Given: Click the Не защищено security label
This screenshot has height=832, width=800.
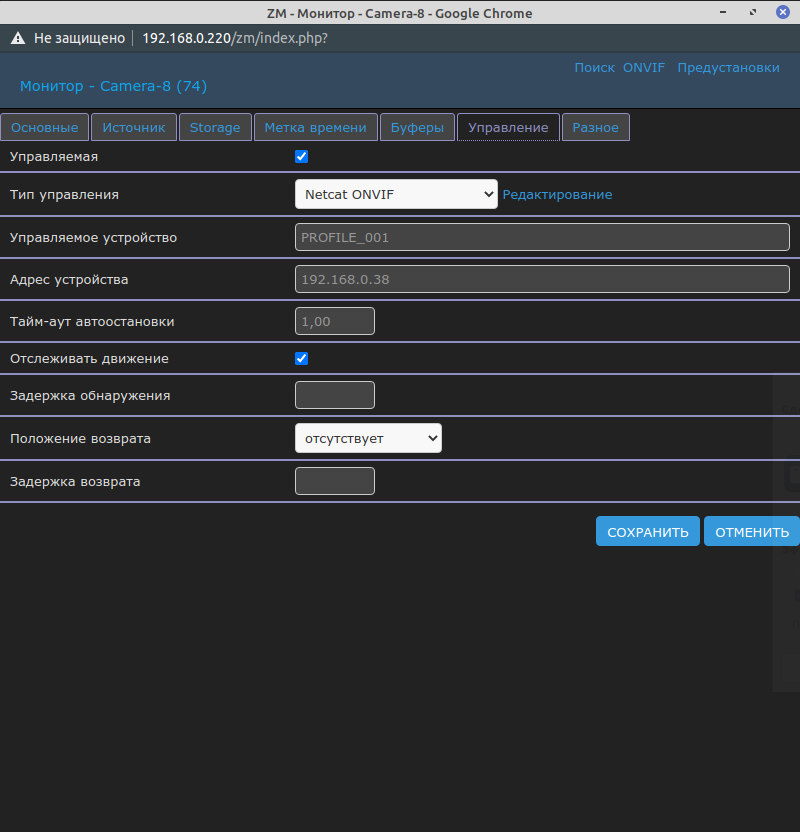Looking at the screenshot, I should [x=80, y=38].
